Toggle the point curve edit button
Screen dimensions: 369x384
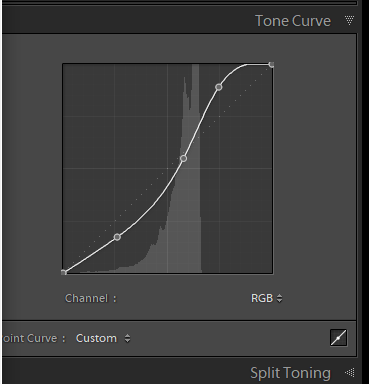(x=338, y=338)
